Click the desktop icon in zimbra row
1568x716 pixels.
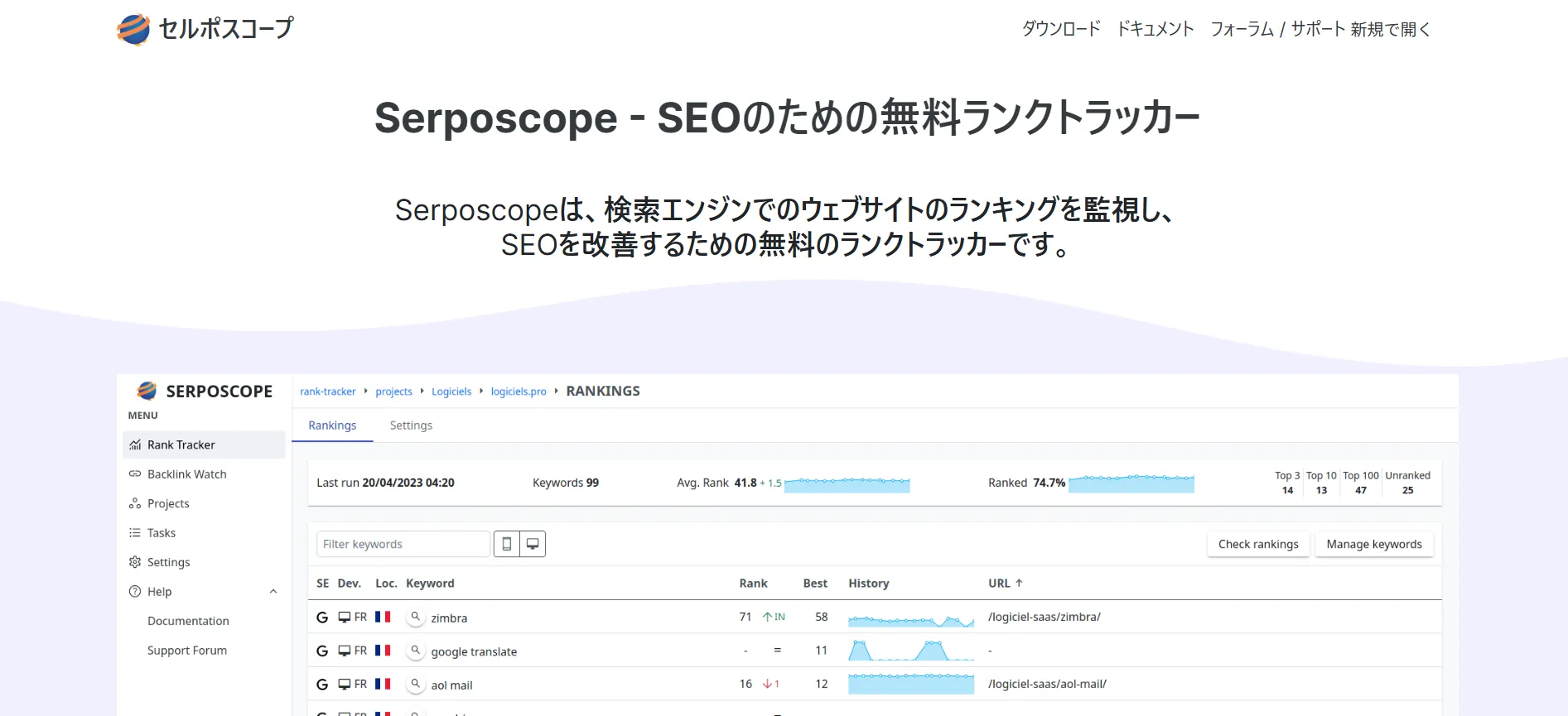[345, 617]
